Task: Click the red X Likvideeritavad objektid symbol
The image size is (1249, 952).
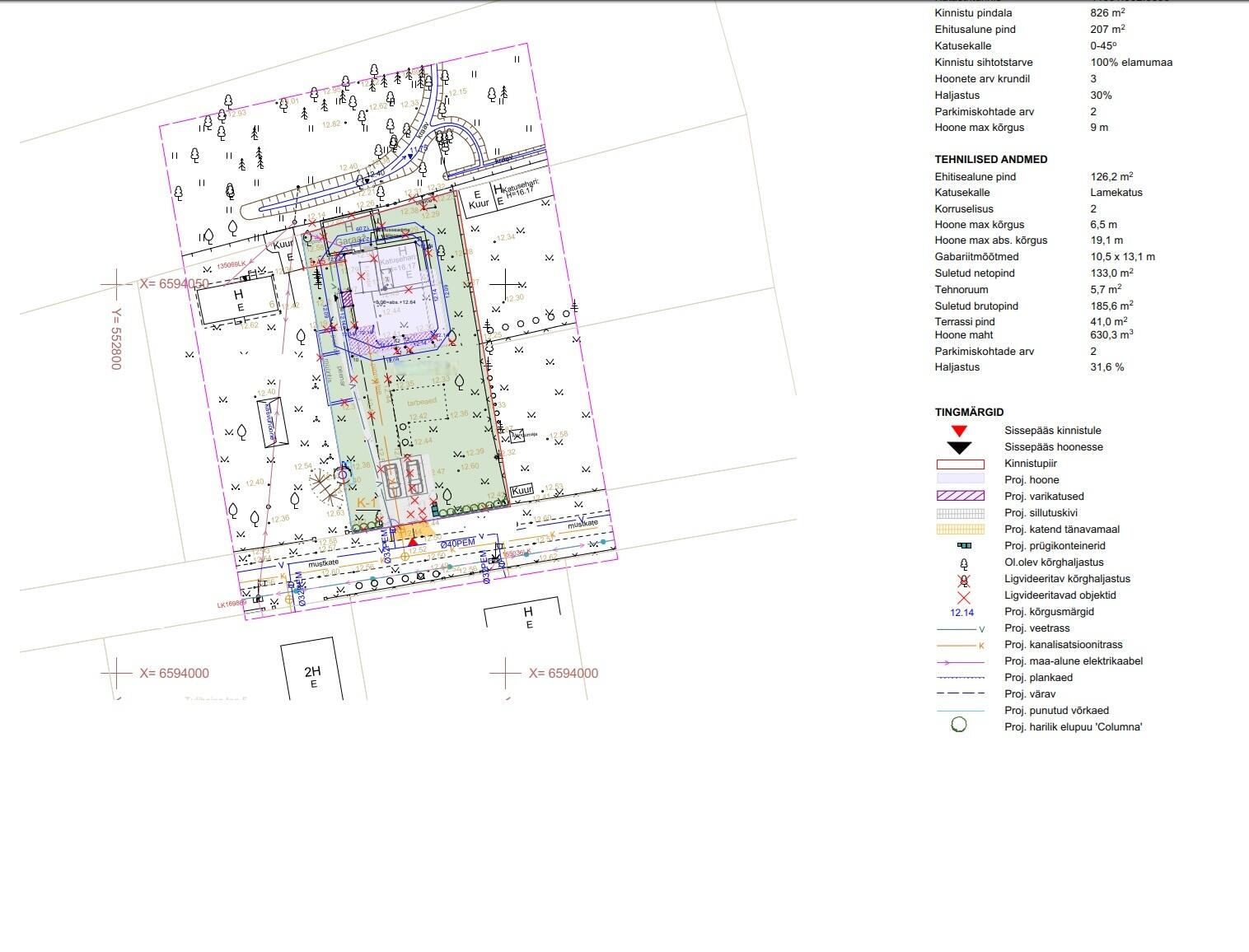Action: click(x=962, y=596)
